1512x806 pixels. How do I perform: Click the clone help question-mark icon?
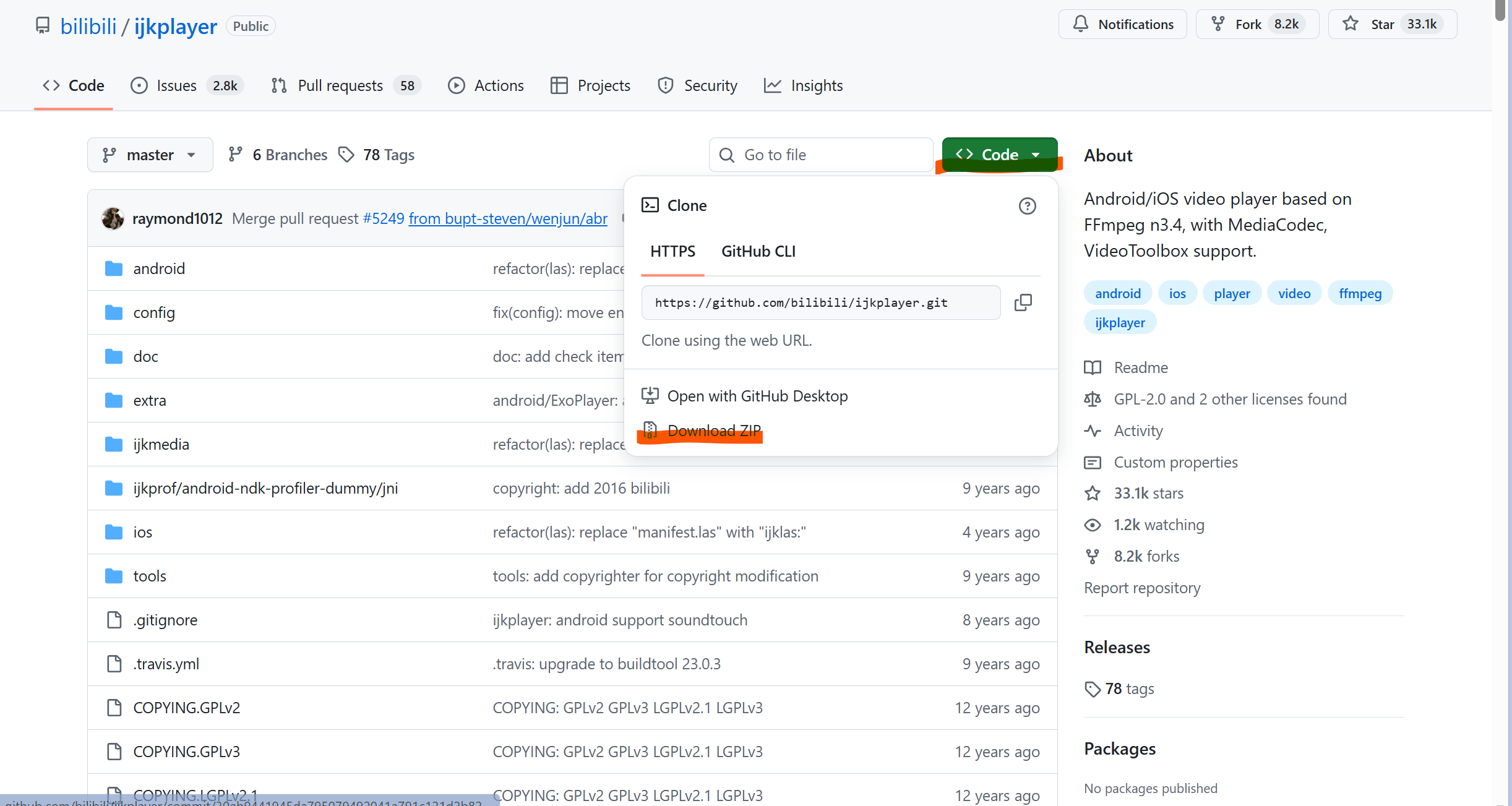[1027, 206]
